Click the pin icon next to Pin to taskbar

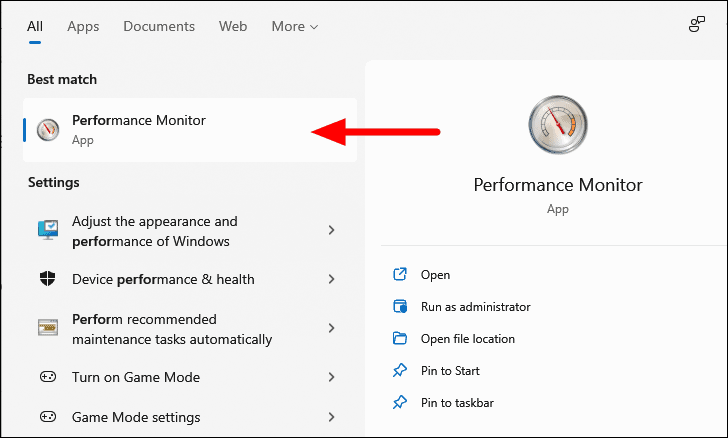pos(400,402)
